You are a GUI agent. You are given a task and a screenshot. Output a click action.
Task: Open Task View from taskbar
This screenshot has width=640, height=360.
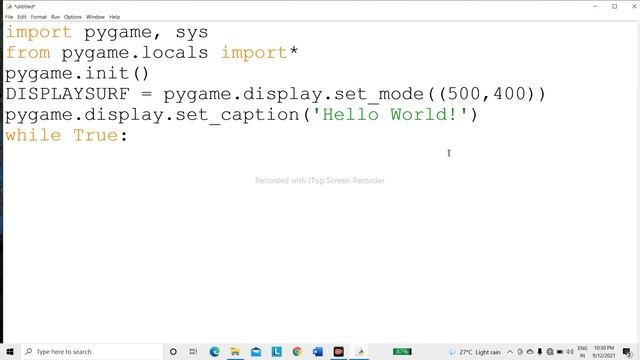(x=193, y=351)
